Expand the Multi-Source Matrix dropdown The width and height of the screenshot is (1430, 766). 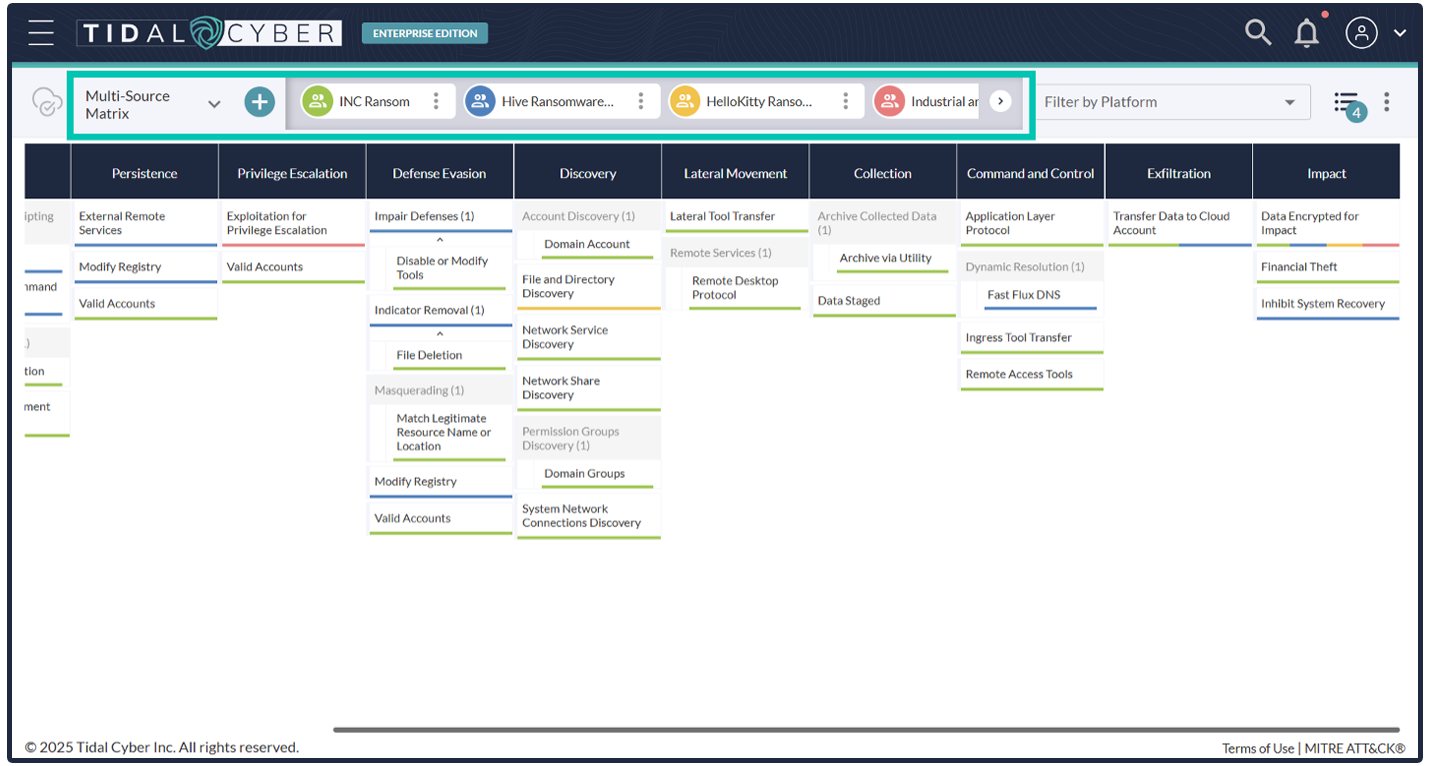click(214, 104)
